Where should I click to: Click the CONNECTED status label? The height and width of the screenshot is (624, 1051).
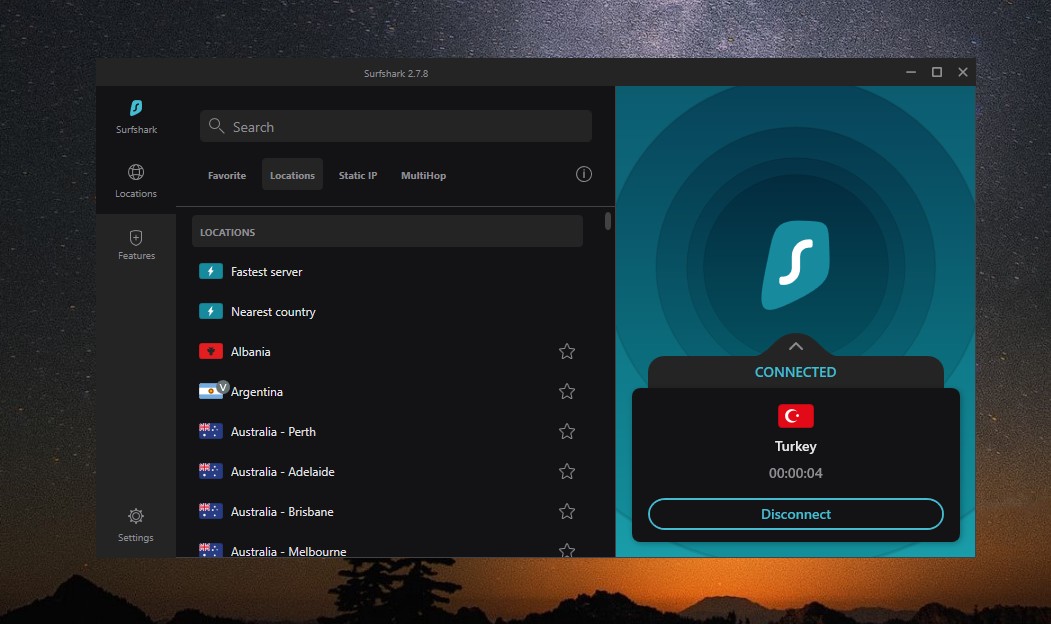796,372
